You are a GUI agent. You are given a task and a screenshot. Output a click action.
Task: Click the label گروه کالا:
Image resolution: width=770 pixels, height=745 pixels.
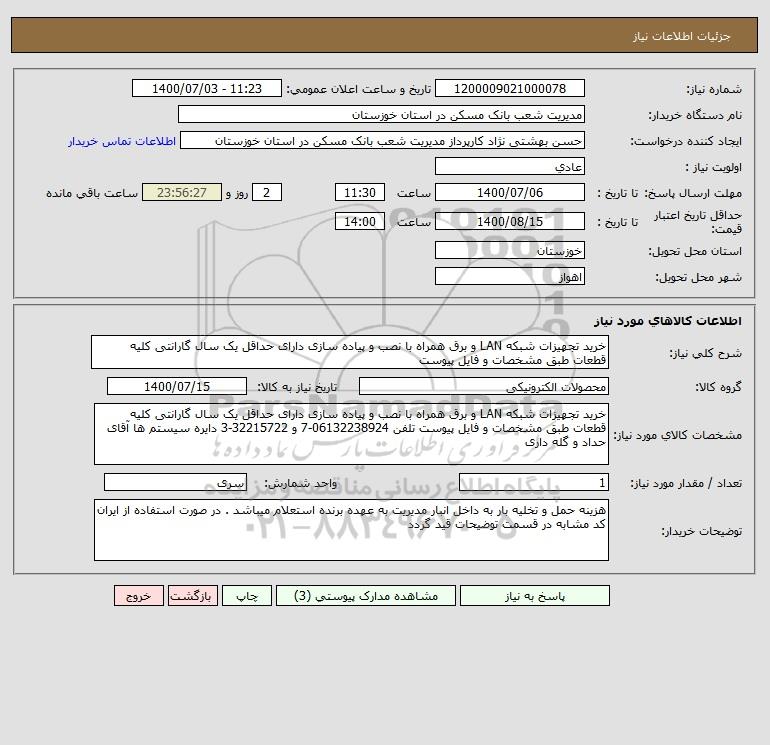[718, 387]
